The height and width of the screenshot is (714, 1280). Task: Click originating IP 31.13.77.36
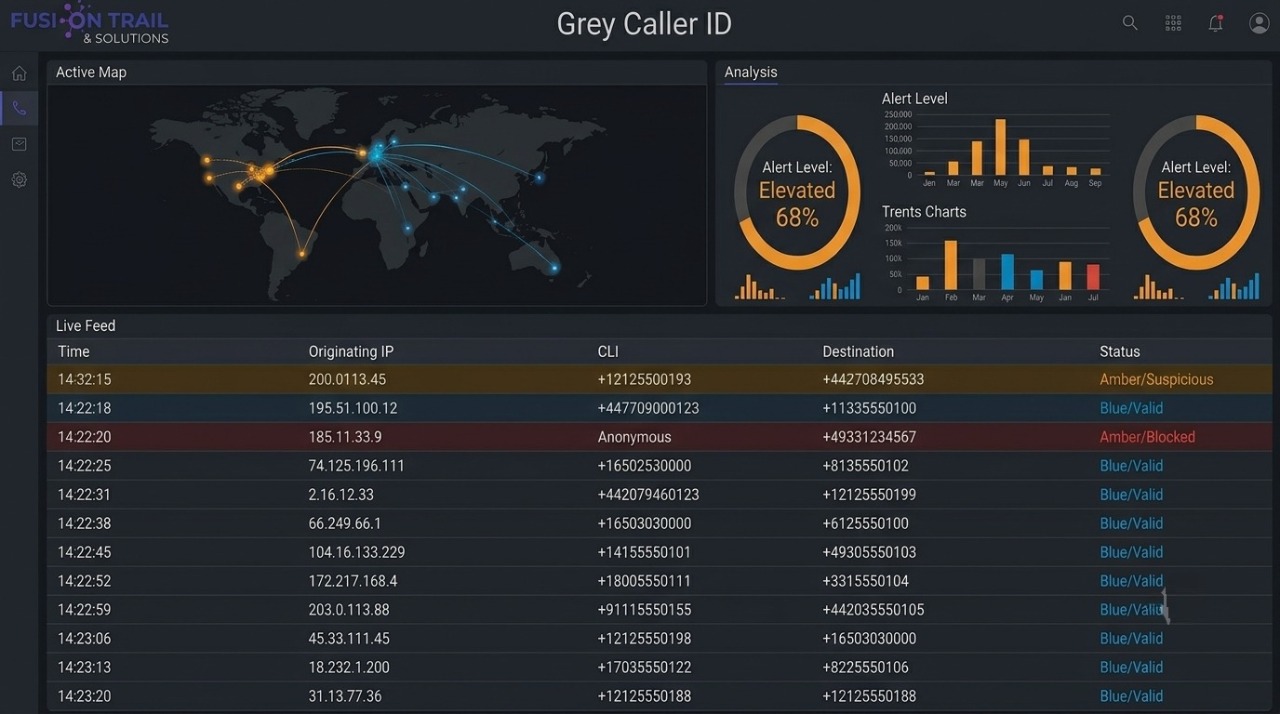tap(345, 697)
